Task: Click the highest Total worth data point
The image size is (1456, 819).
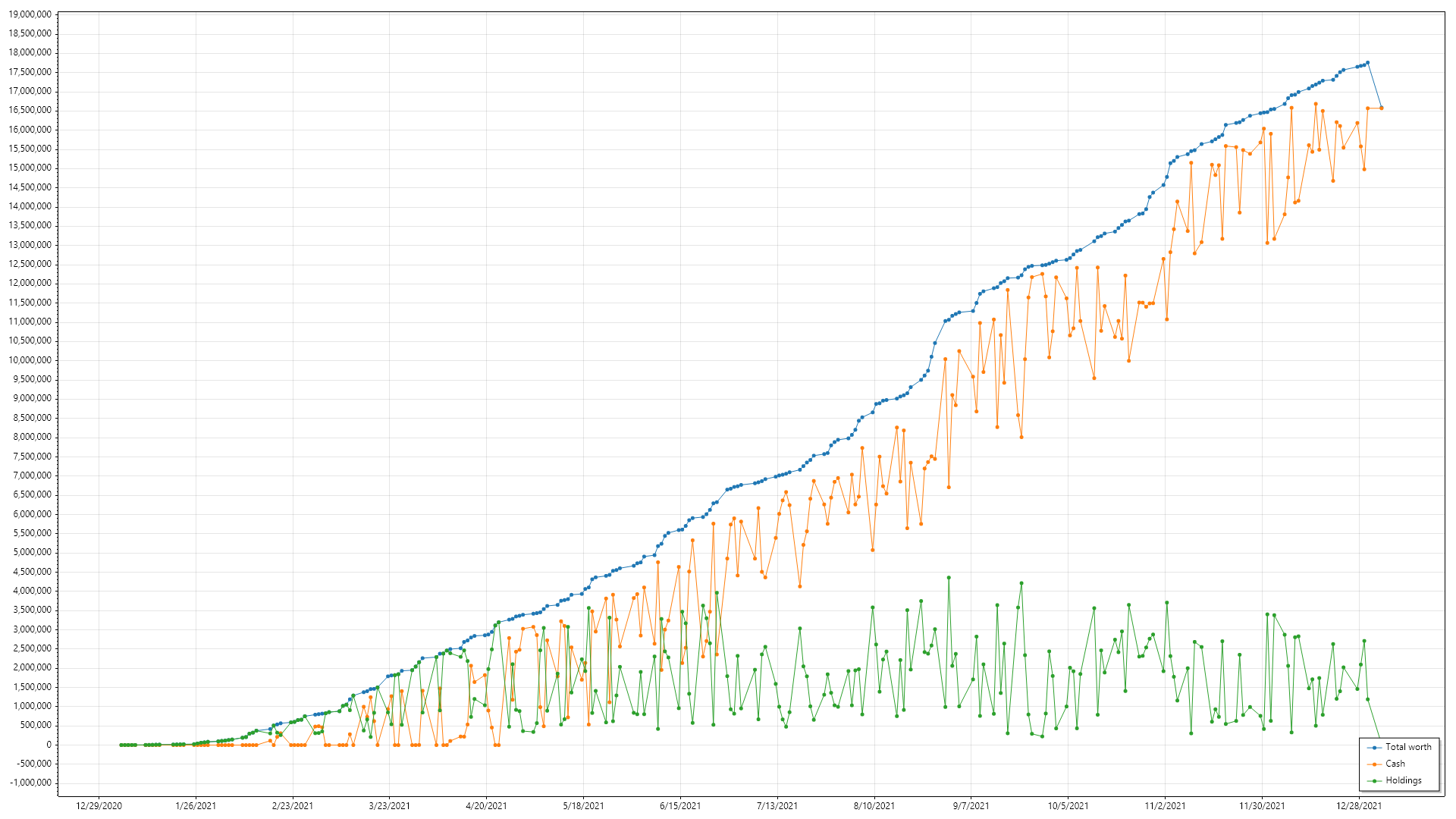Action: click(1367, 63)
